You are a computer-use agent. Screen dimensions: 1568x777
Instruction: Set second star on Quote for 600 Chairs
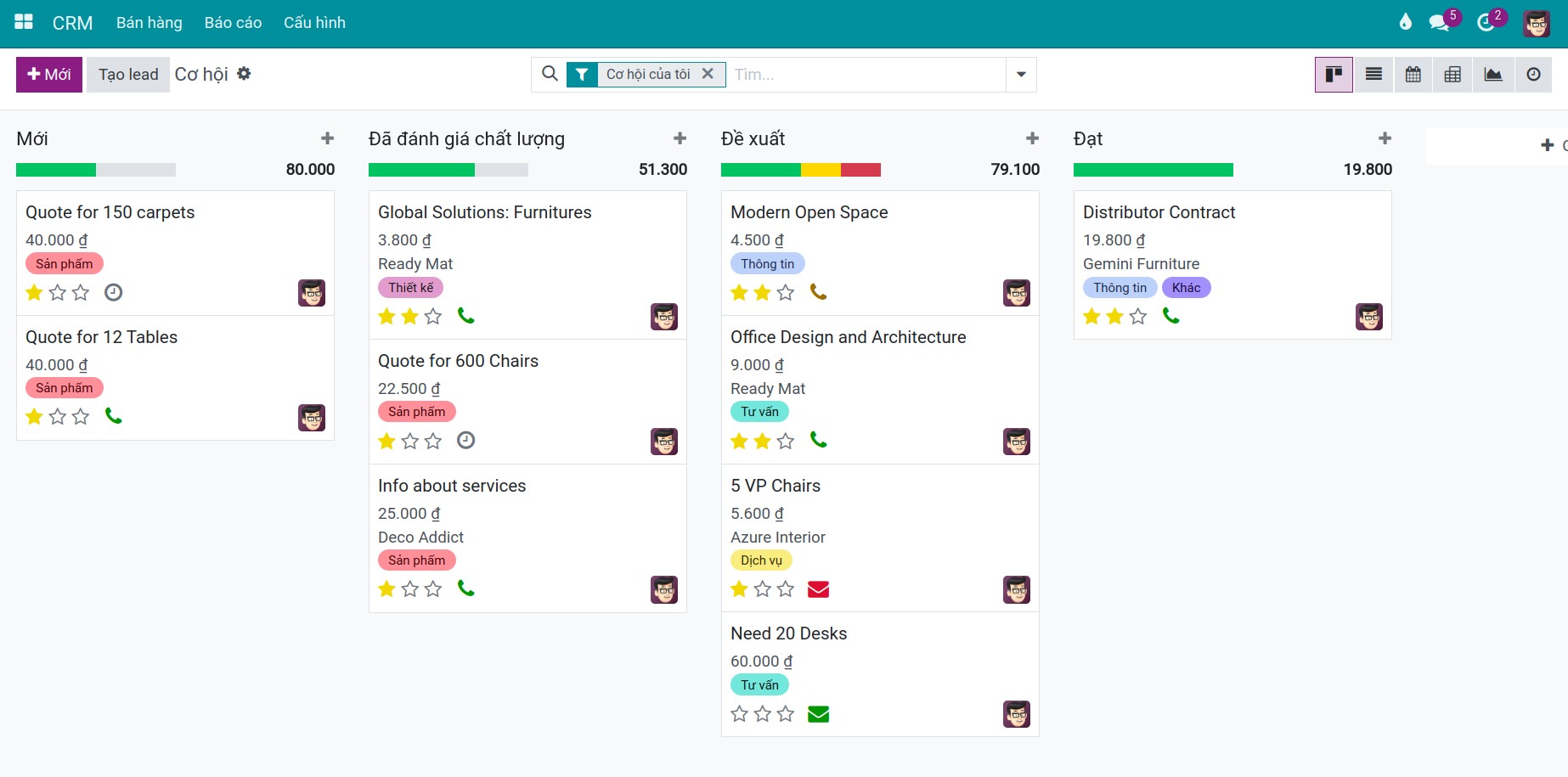tap(410, 441)
